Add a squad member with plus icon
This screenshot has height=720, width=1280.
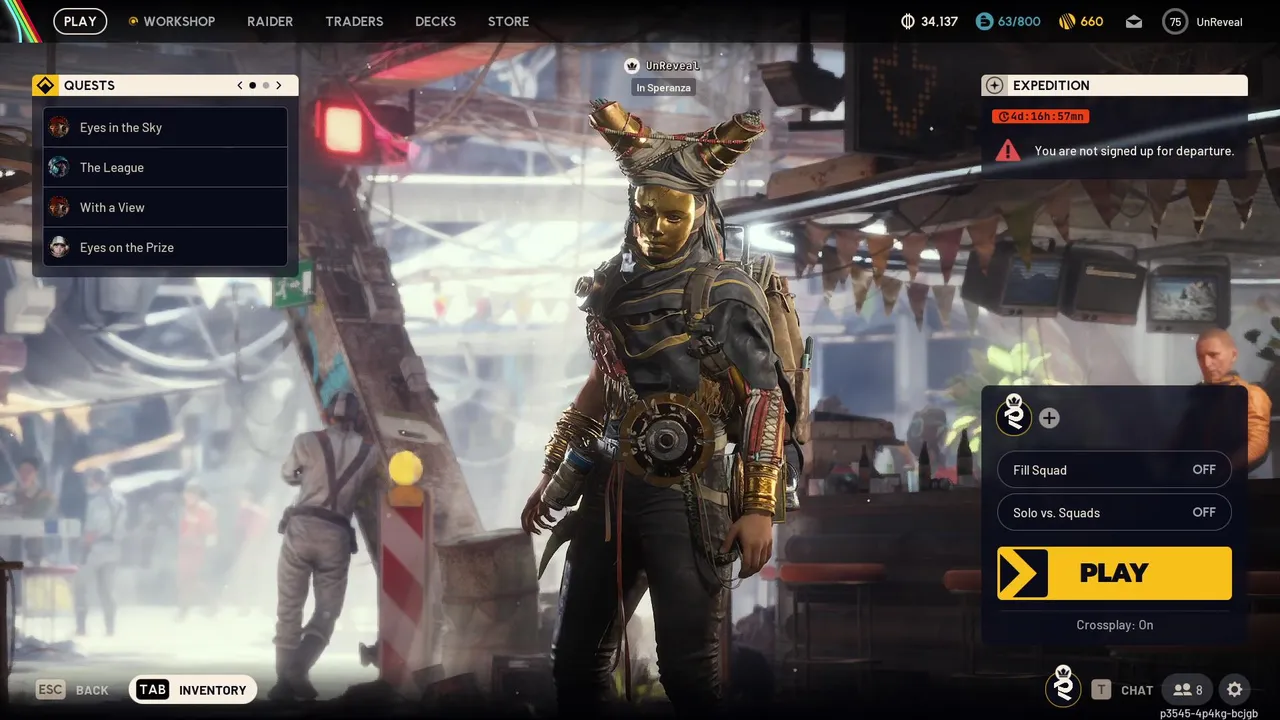coord(1049,418)
